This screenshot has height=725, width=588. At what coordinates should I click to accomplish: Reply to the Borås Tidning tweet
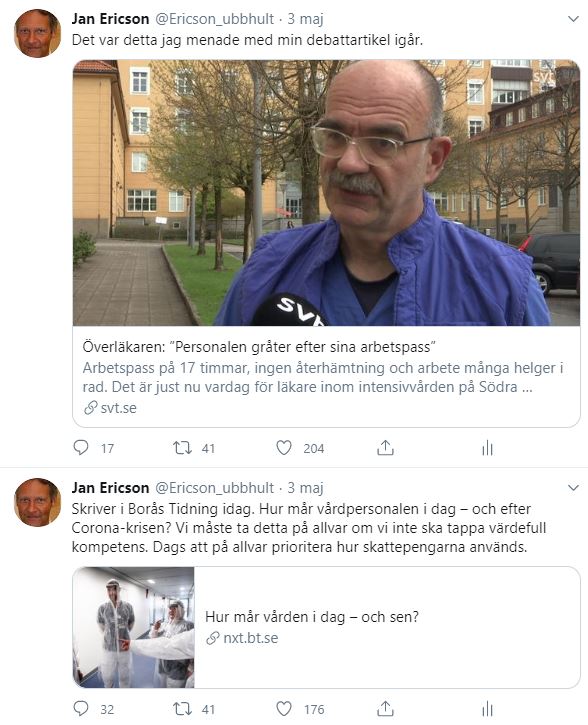[x=81, y=708]
